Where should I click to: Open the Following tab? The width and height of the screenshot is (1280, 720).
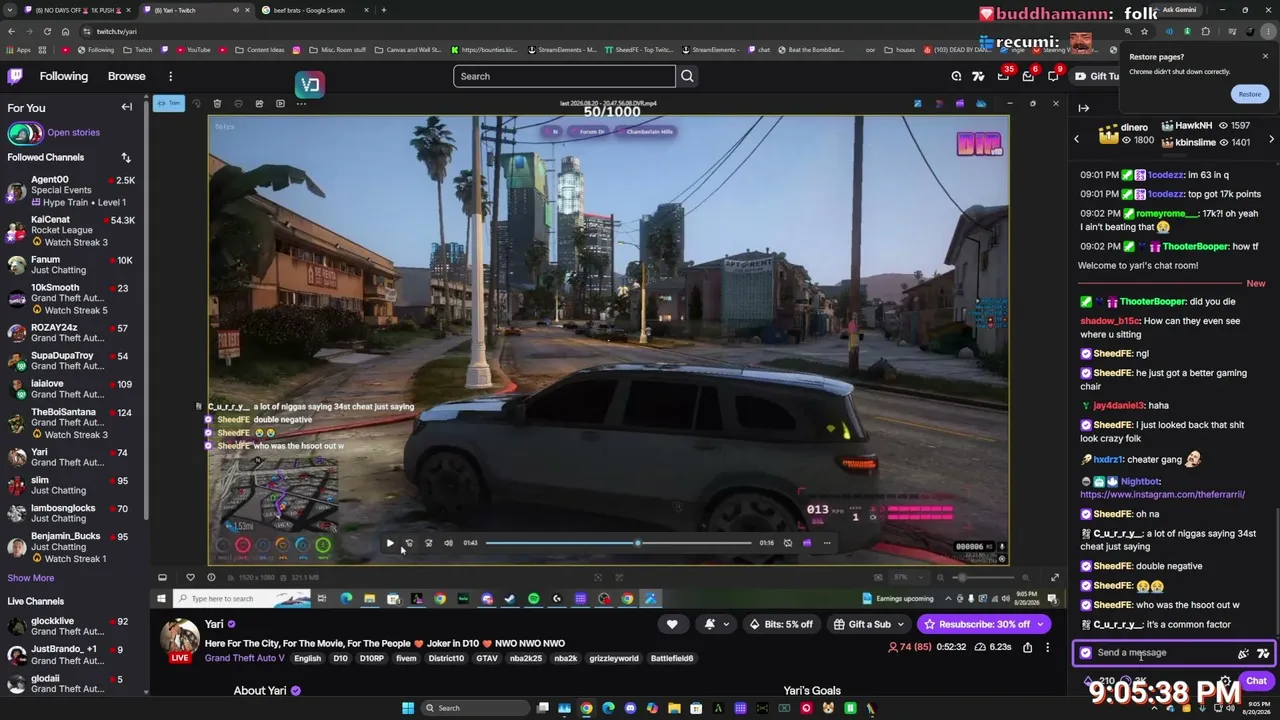(64, 76)
